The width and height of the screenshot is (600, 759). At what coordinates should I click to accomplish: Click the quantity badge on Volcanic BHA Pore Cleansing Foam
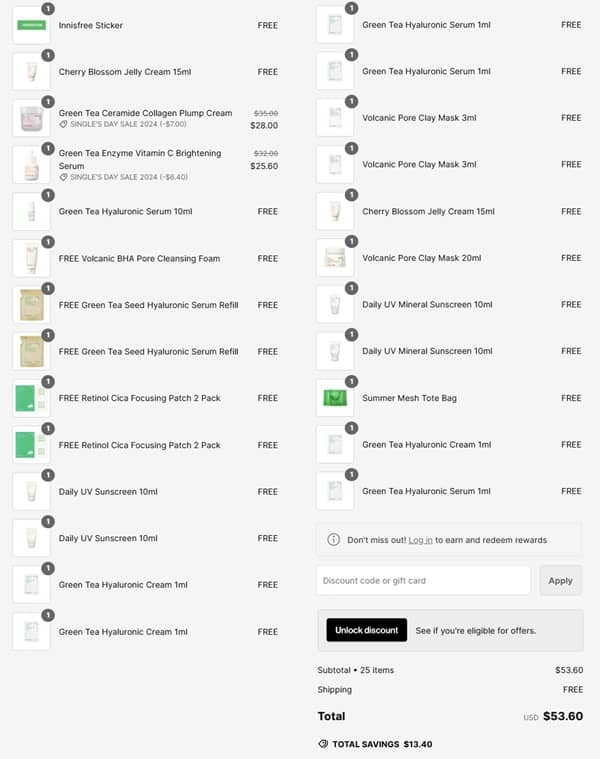[x=48, y=242]
